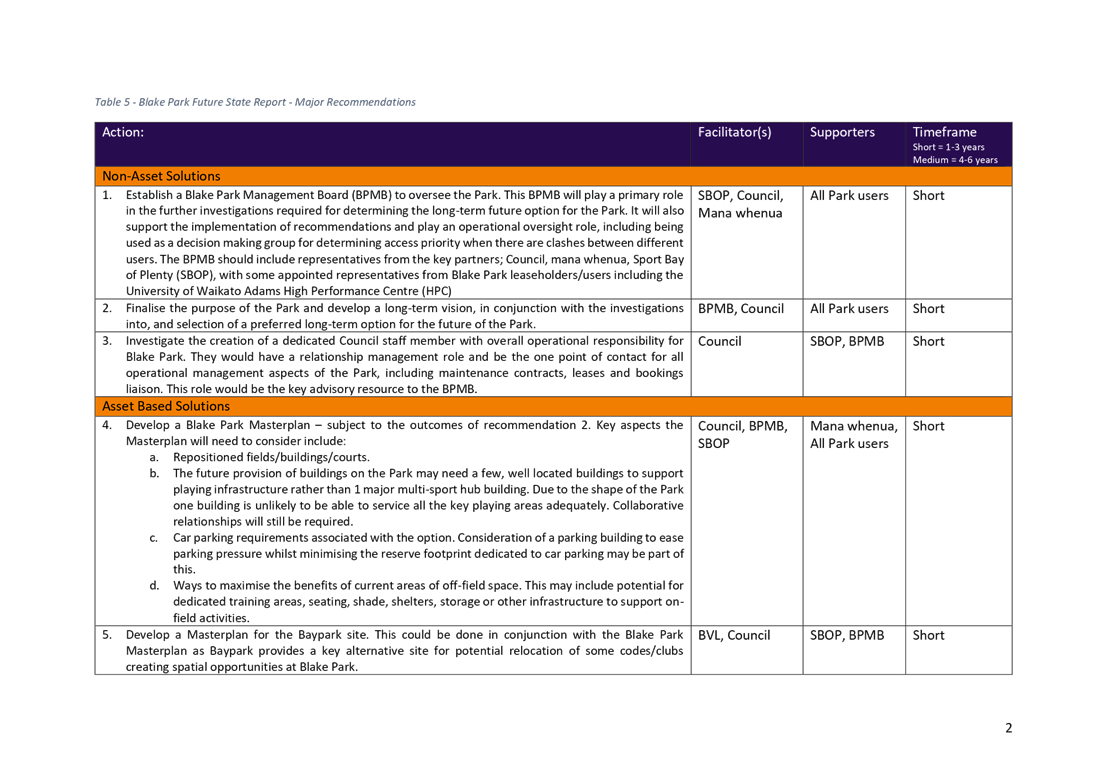Screen dimensions: 1107x783
Task: Click the page number 2
Action: (x=1008, y=728)
